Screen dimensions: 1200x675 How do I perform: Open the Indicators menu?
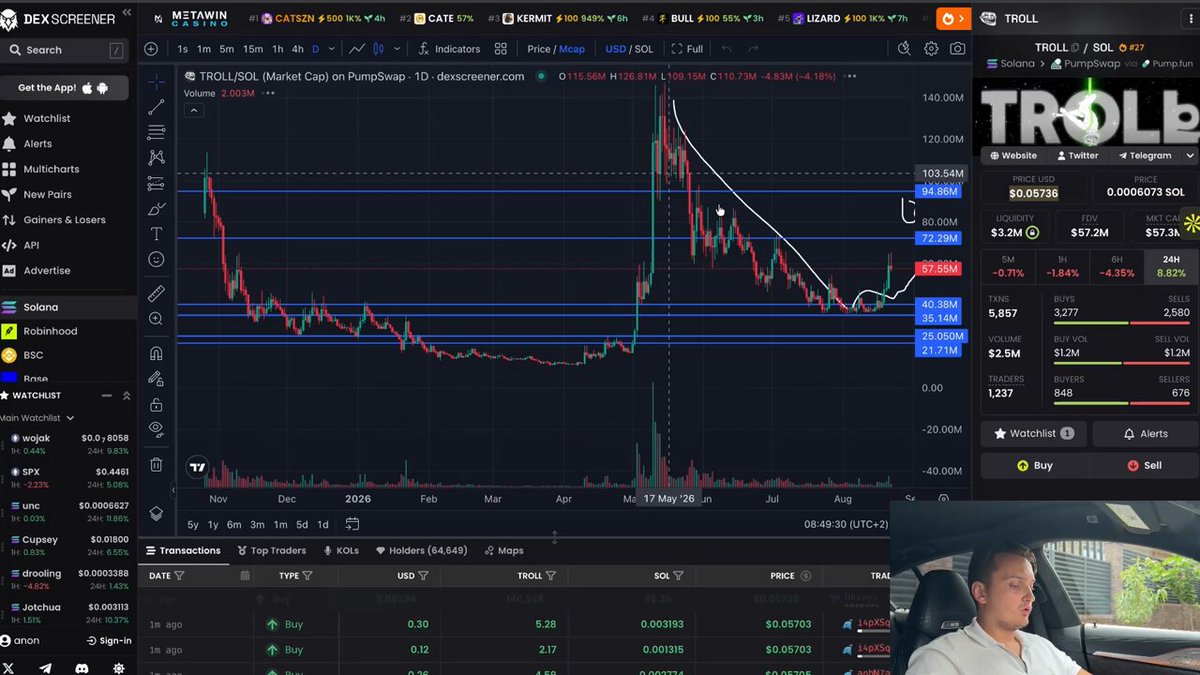449,49
